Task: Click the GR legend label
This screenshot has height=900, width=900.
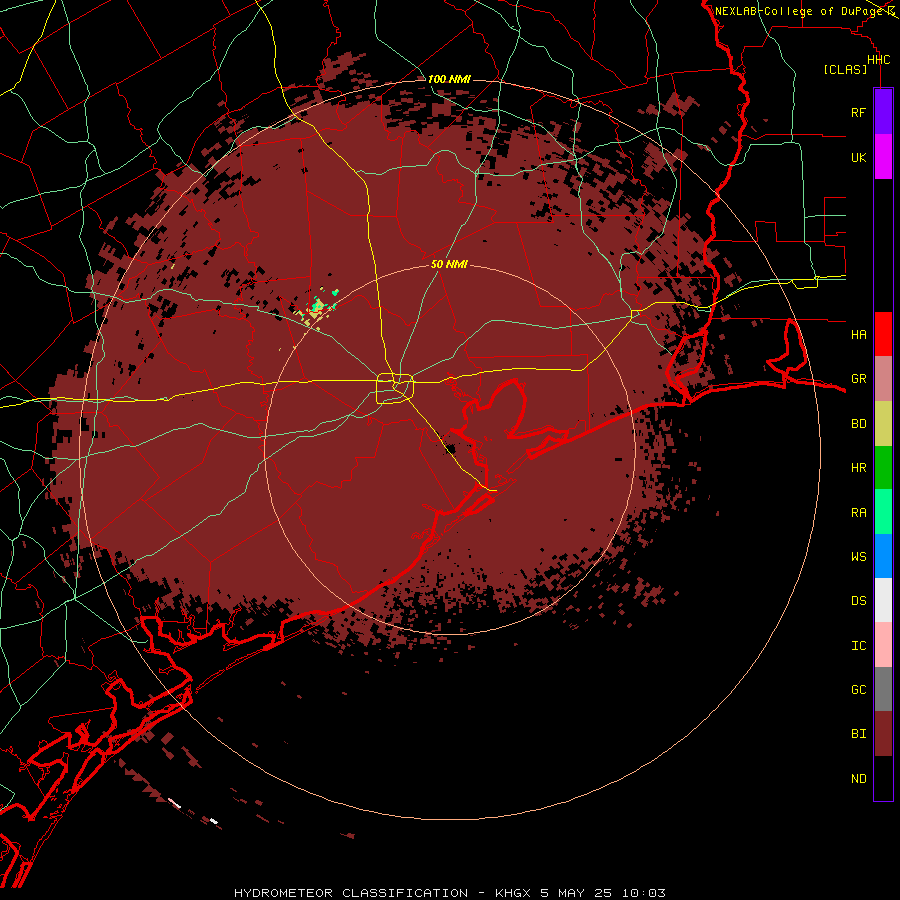Action: pyautogui.click(x=858, y=379)
